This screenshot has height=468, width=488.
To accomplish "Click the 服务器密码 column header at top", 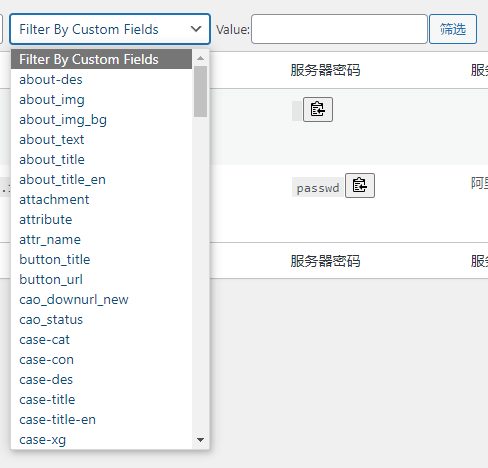I will point(325,70).
